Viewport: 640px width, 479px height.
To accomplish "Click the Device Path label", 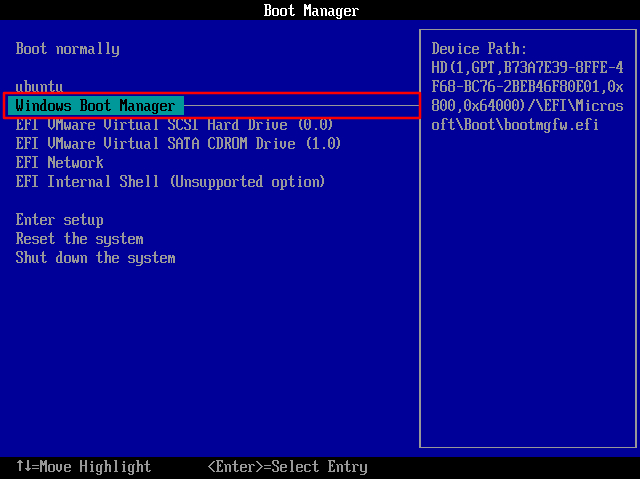I will tap(479, 49).
